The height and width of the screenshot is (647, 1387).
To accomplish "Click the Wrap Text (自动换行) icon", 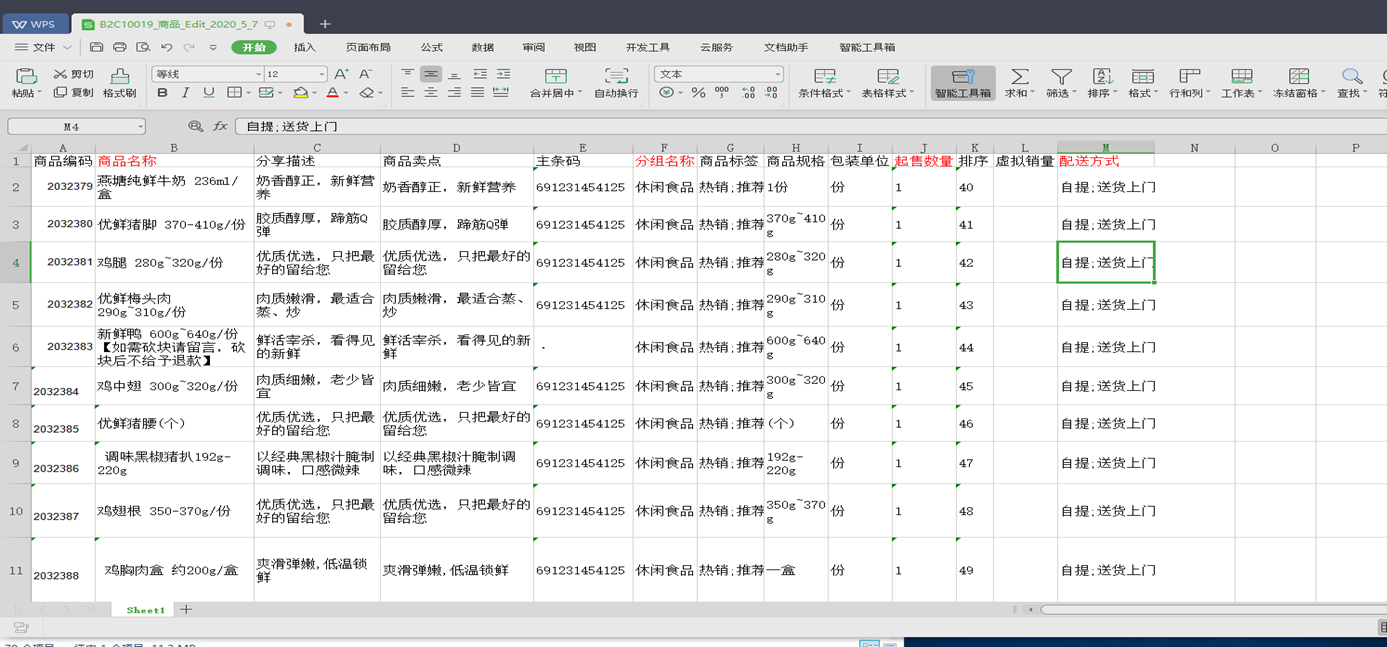I will [x=617, y=76].
